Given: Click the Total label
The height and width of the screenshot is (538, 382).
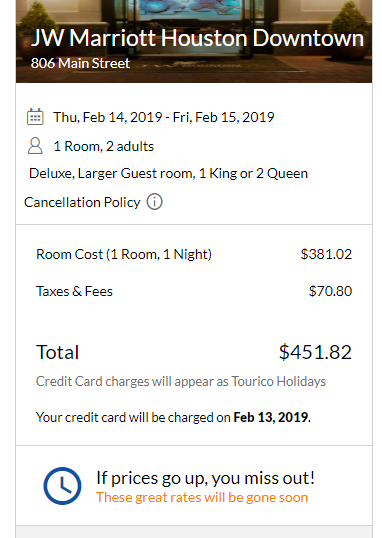Looking at the screenshot, I should 58,352.
